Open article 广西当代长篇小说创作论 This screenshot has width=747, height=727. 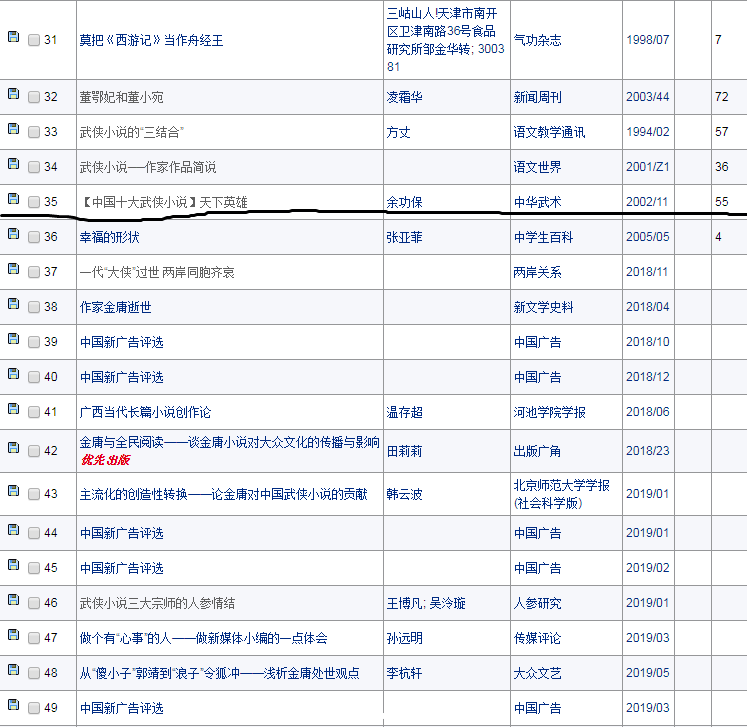pyautogui.click(x=145, y=412)
